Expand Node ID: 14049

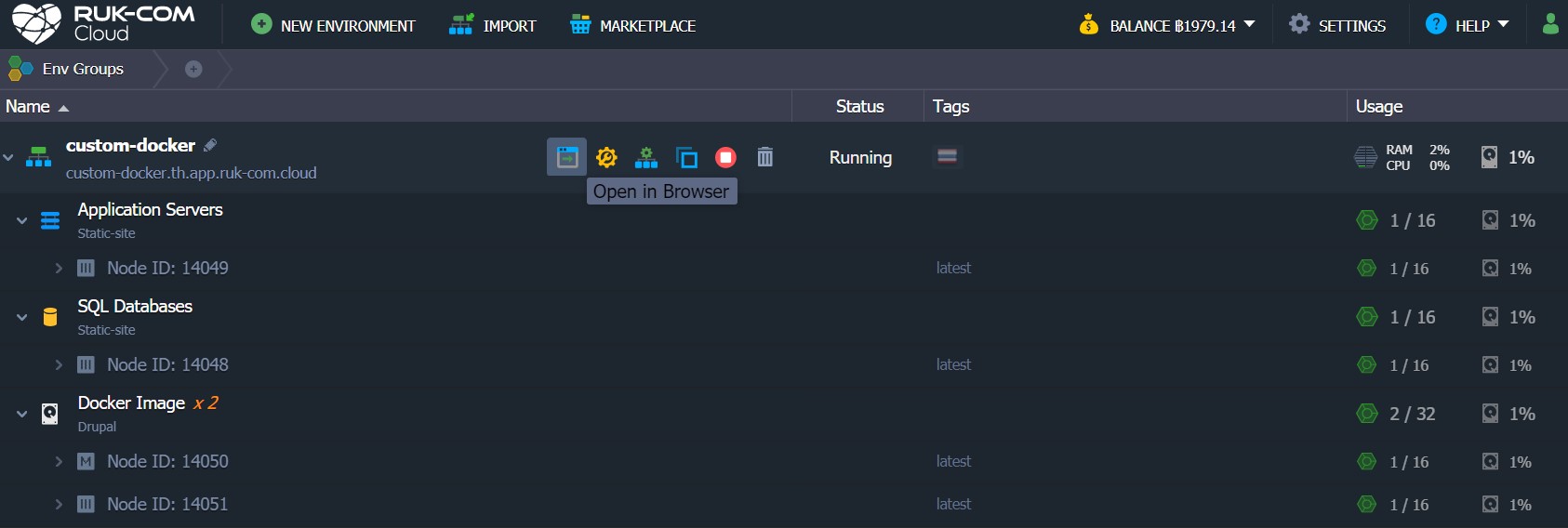(59, 269)
